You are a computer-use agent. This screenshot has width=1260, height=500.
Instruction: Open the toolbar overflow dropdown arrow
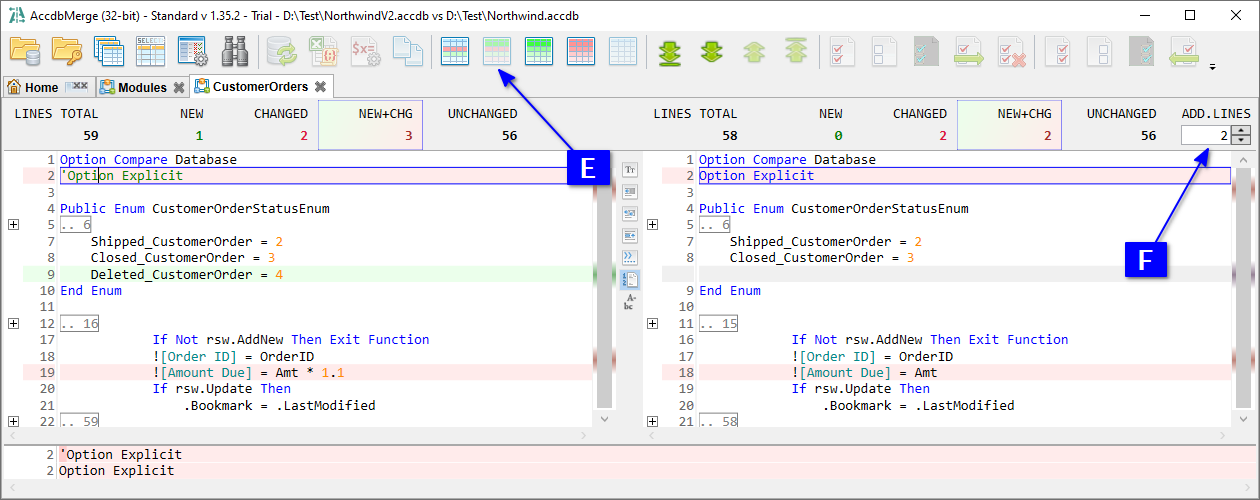[1213, 67]
